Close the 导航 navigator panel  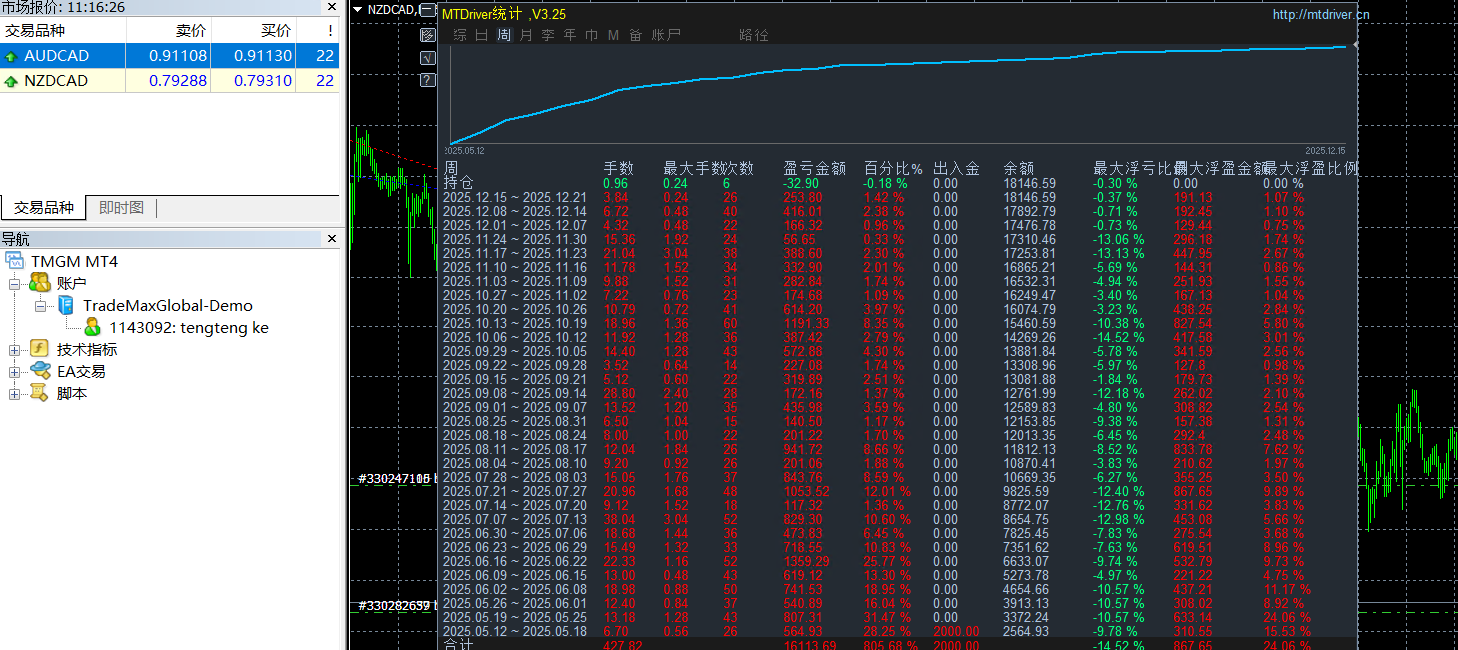332,239
